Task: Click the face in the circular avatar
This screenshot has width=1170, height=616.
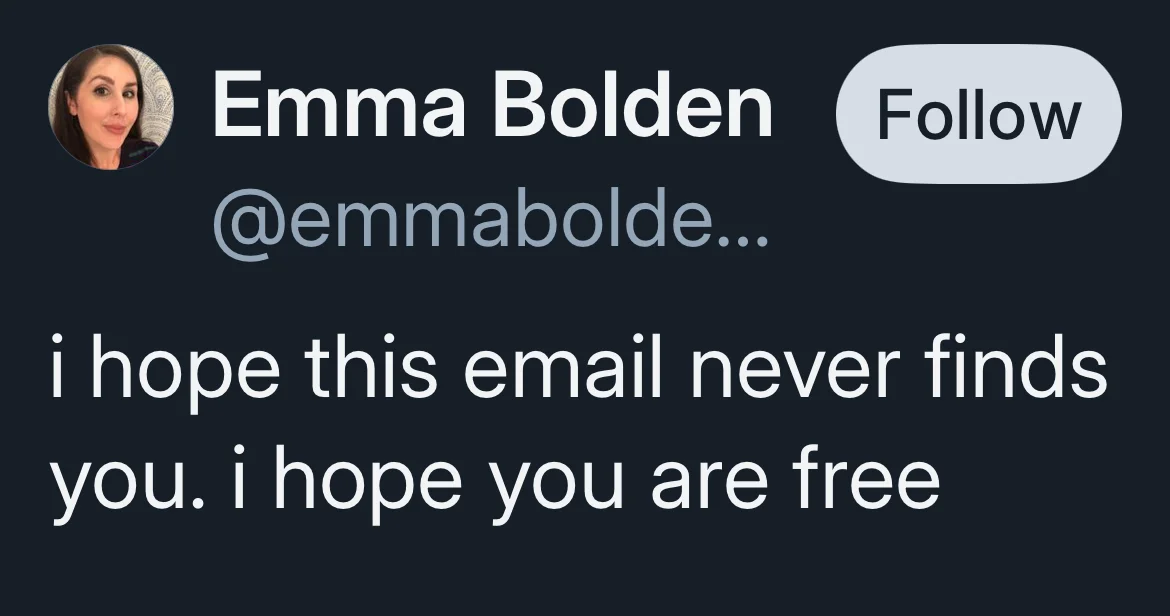Action: 108,104
